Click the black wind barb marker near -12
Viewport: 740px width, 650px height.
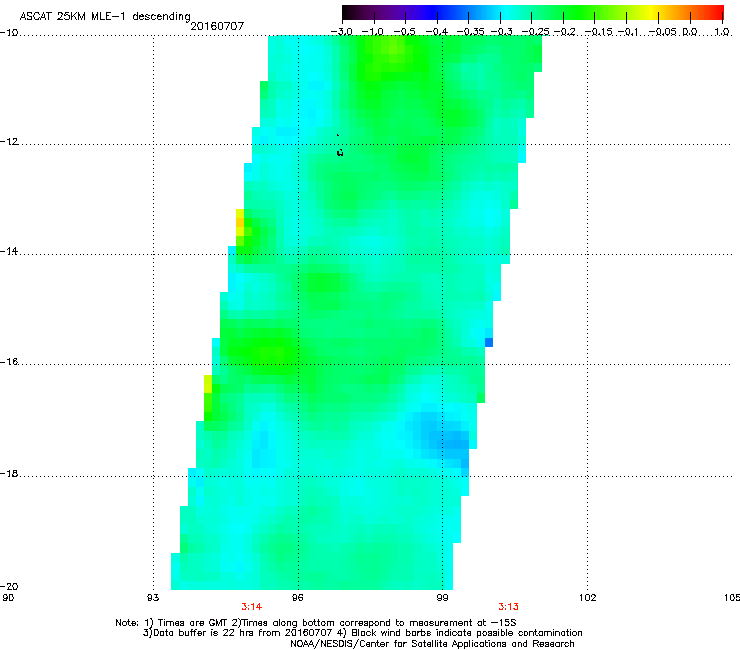click(340, 152)
